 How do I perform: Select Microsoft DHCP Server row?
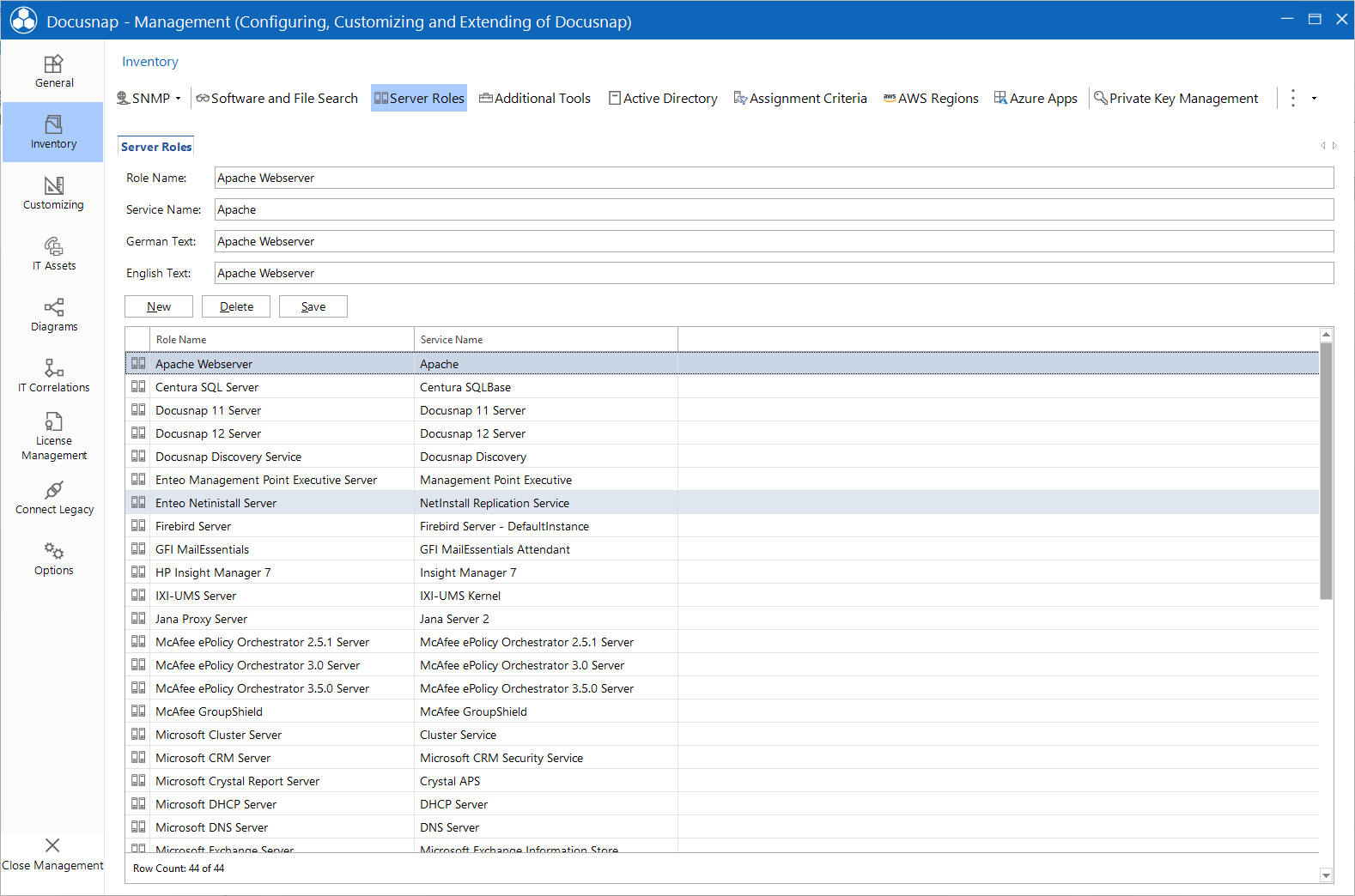(722, 804)
